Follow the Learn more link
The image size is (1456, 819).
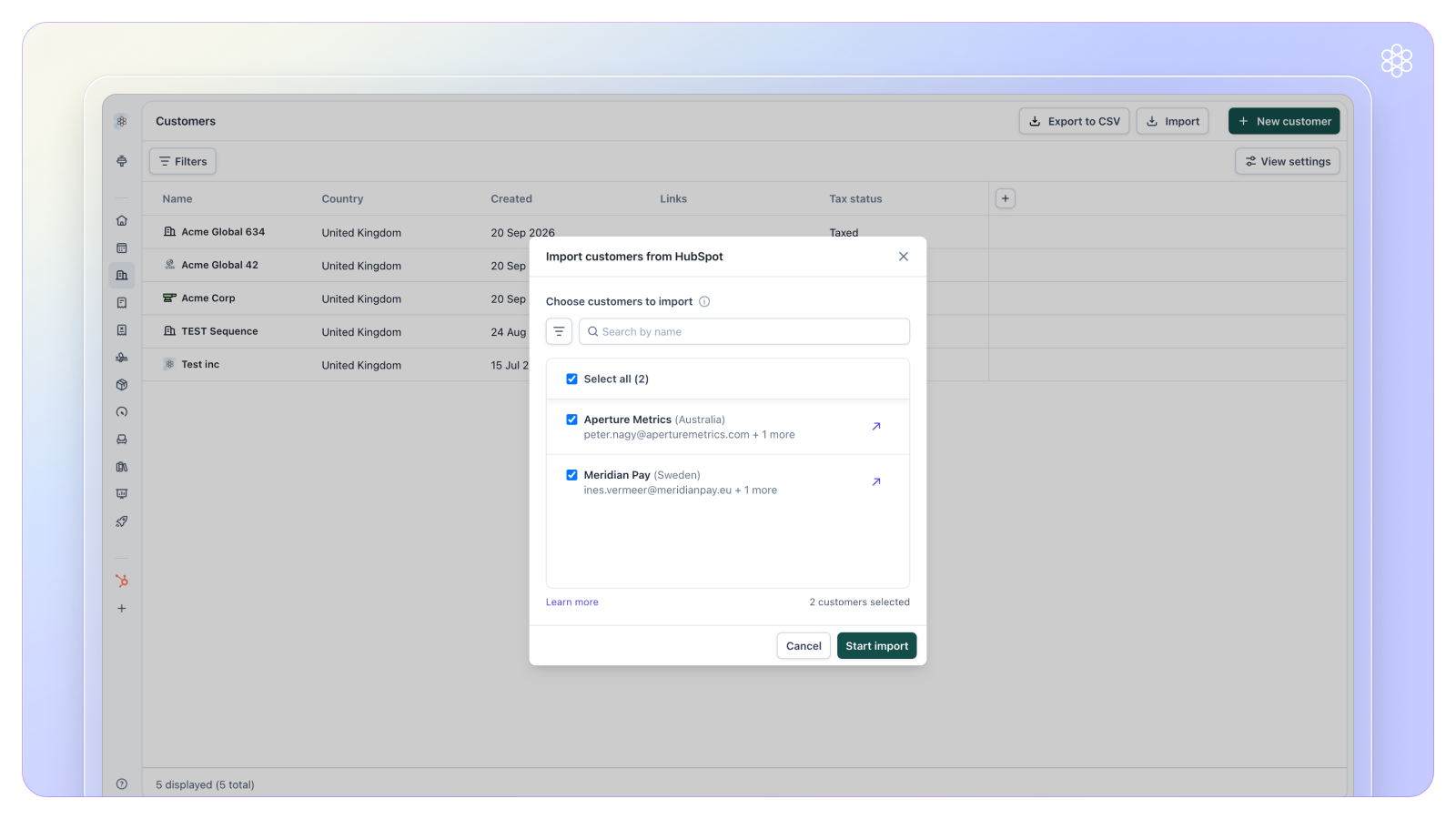[x=572, y=602]
